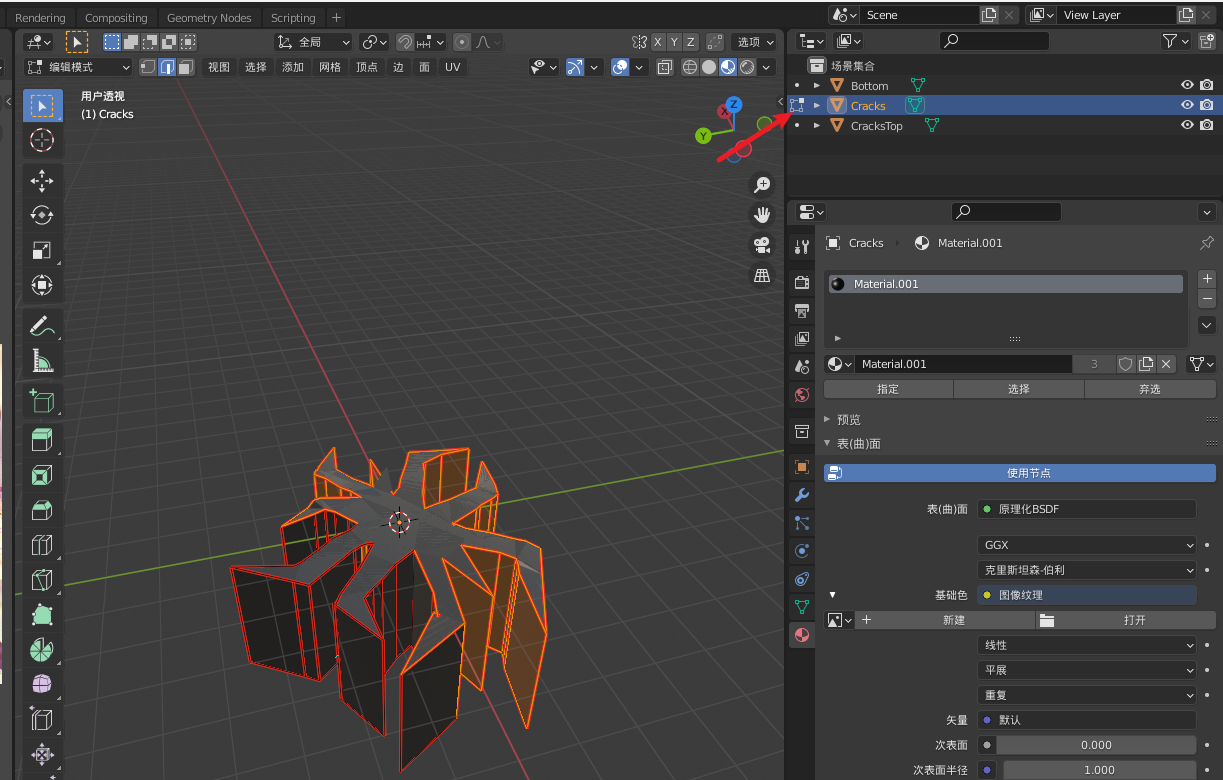Toggle X axis mirror
The height and width of the screenshot is (780, 1223).
pyautogui.click(x=658, y=42)
